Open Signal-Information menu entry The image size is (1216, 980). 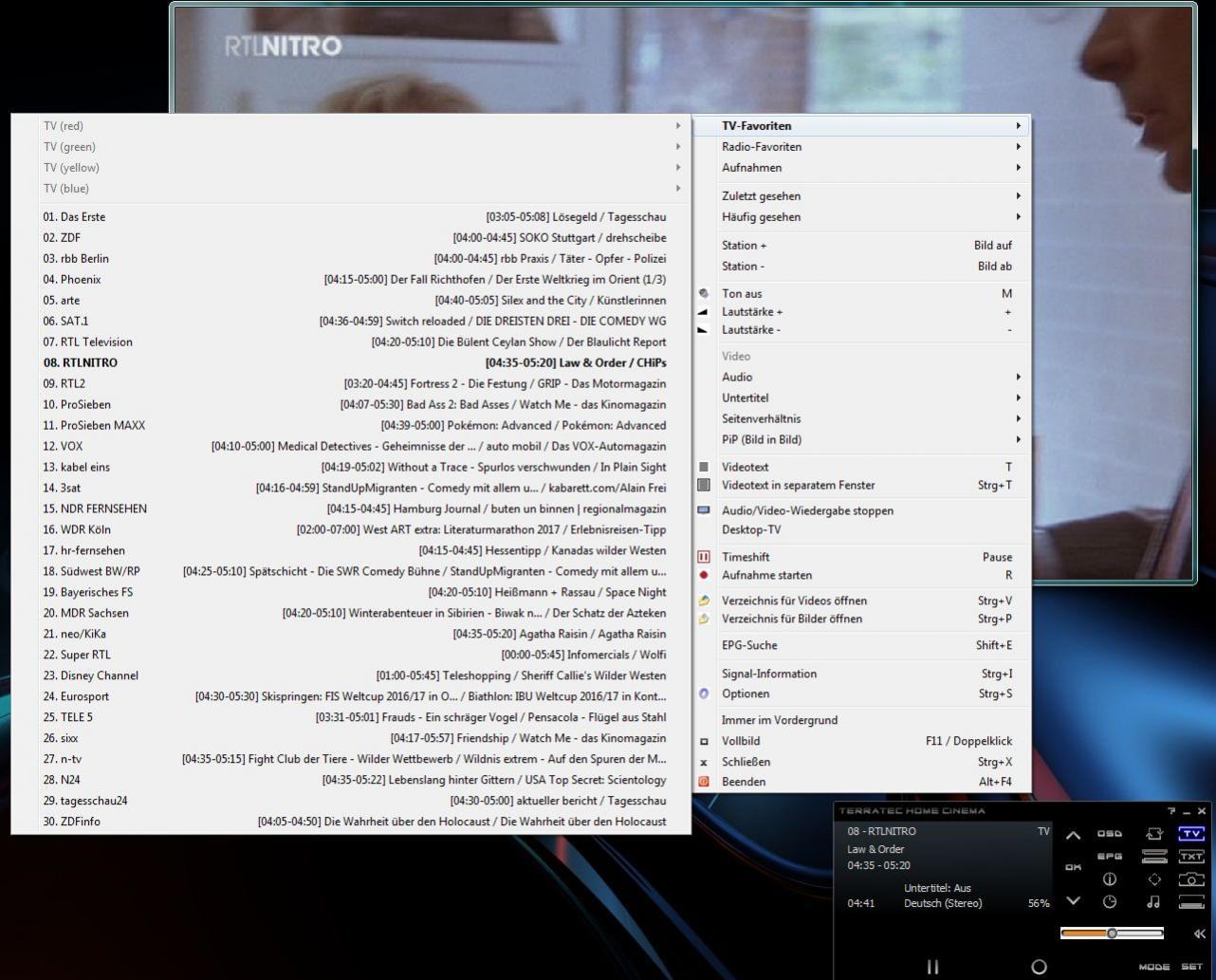pyautogui.click(x=861, y=674)
